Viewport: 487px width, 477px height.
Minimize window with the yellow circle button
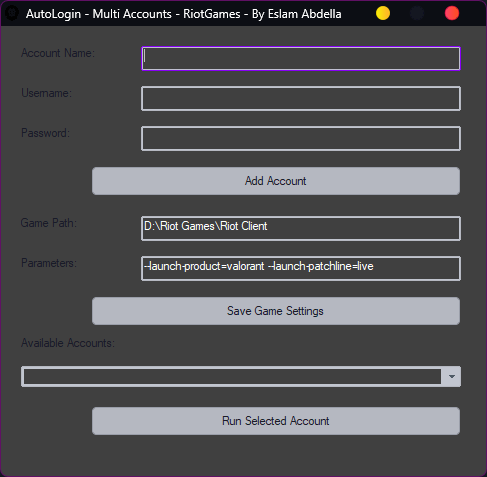click(x=383, y=13)
